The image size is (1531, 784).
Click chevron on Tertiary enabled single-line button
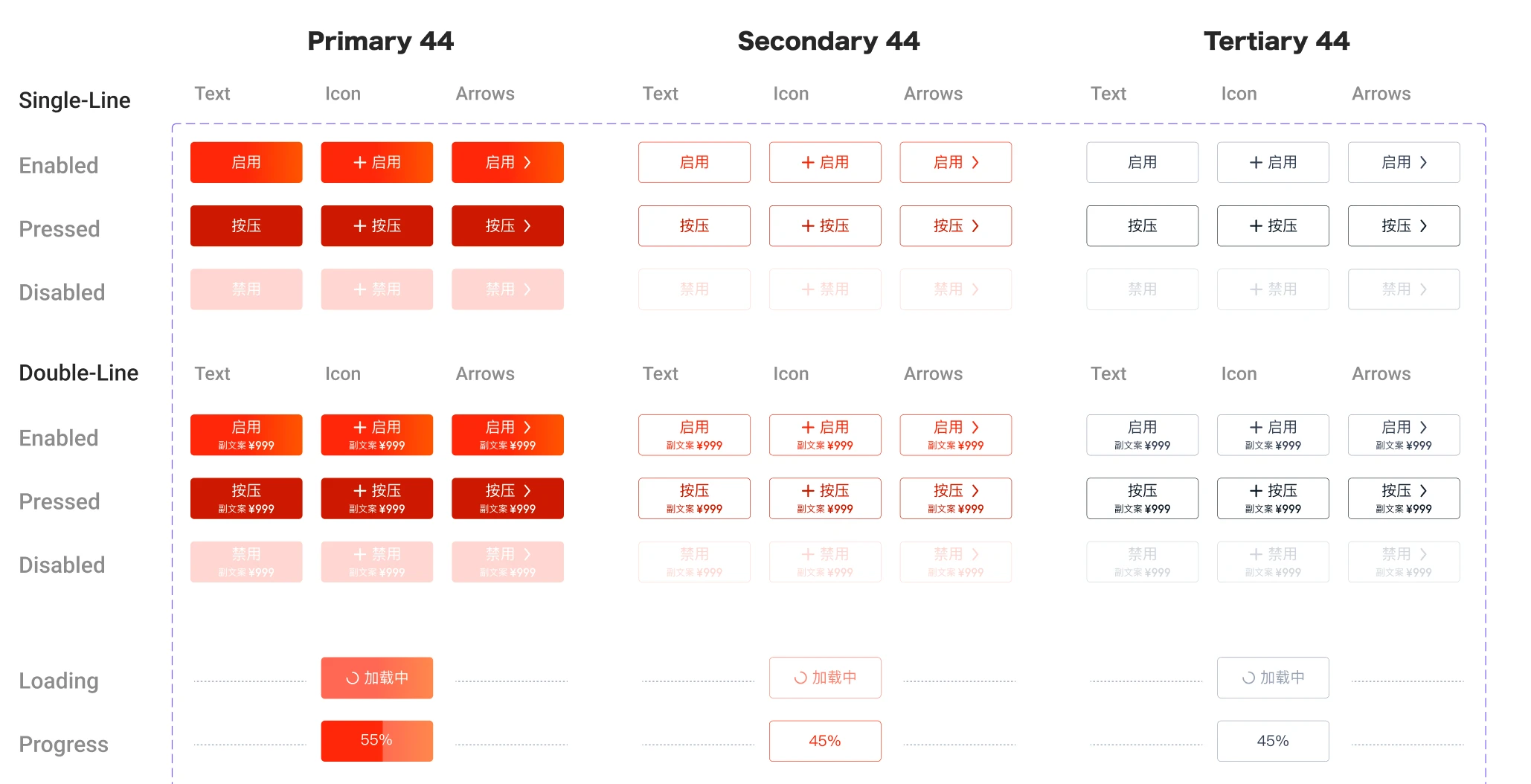point(1423,162)
